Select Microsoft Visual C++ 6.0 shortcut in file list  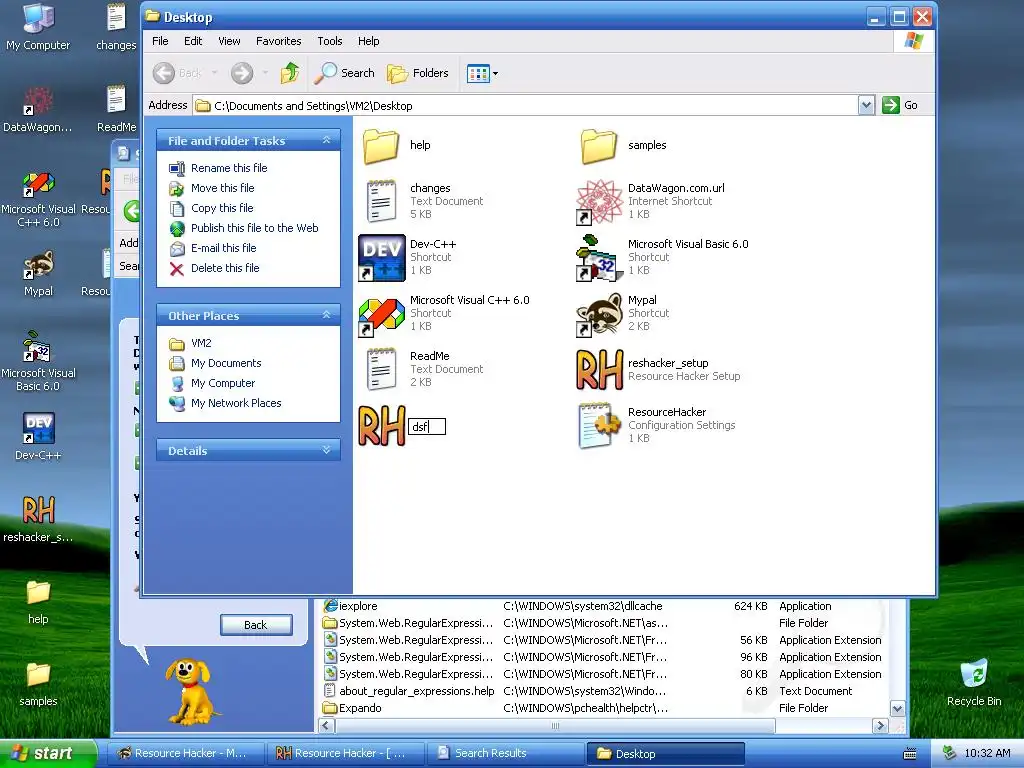click(381, 314)
